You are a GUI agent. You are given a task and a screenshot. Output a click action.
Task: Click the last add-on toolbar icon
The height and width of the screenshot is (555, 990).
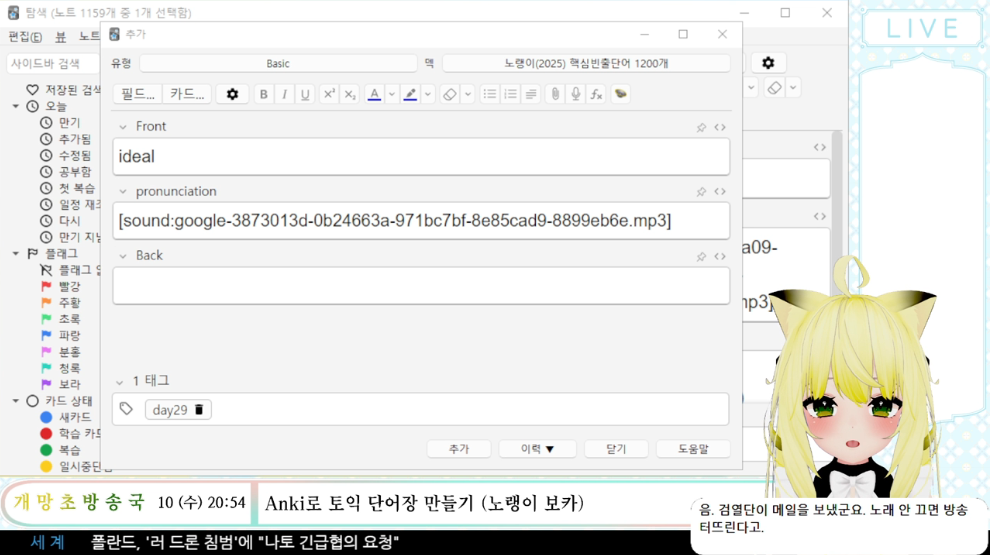621,94
